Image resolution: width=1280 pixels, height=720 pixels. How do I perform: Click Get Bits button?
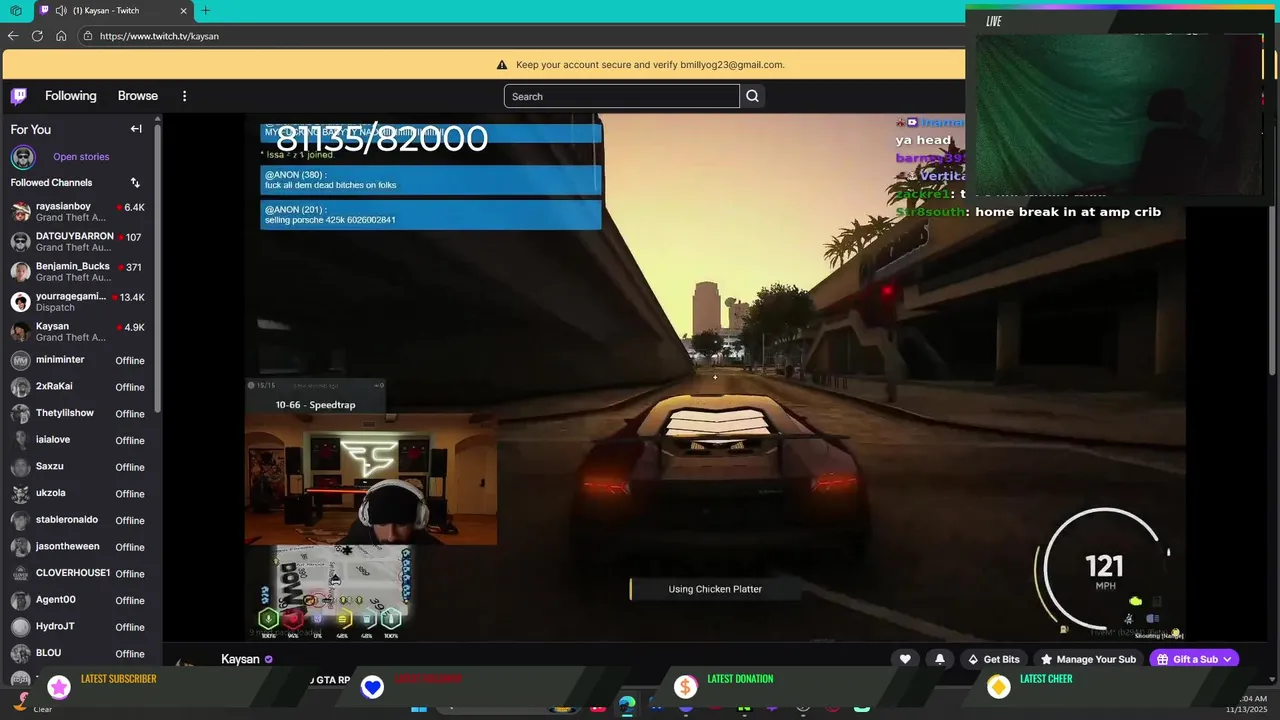pos(994,659)
